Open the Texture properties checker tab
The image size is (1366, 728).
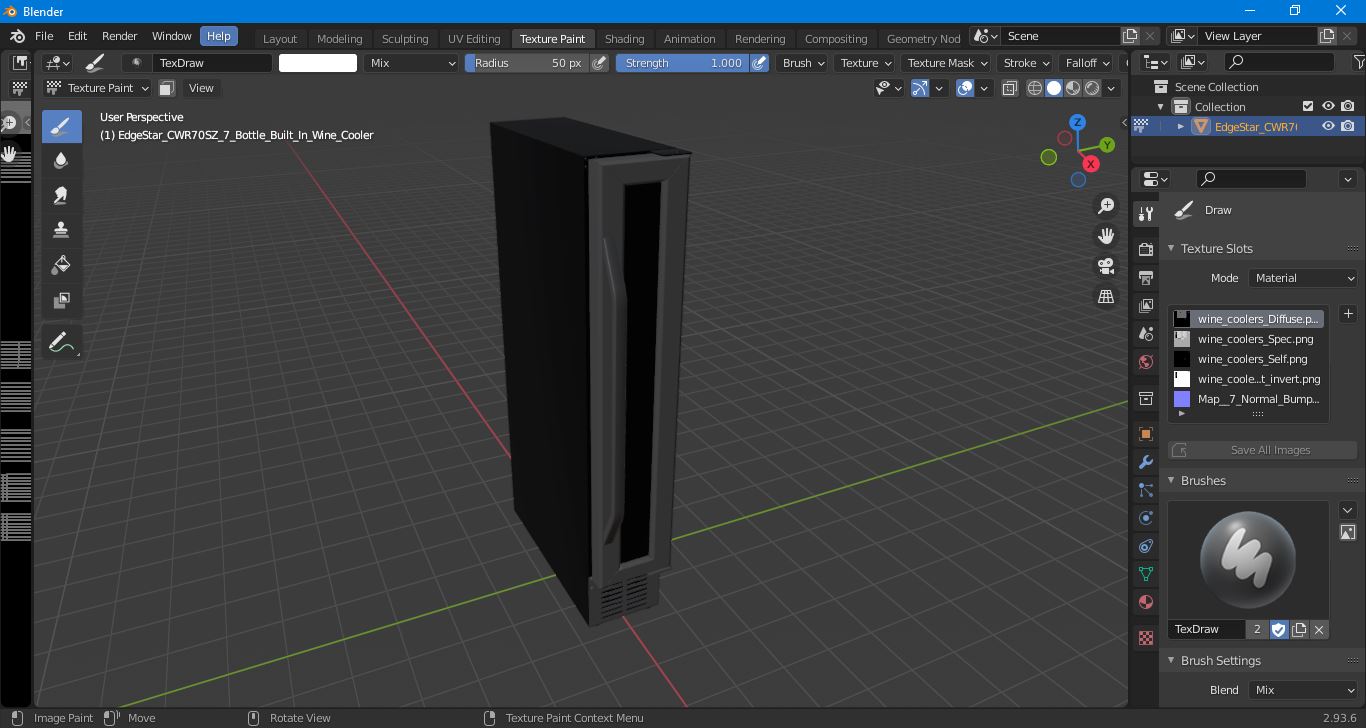[1146, 638]
